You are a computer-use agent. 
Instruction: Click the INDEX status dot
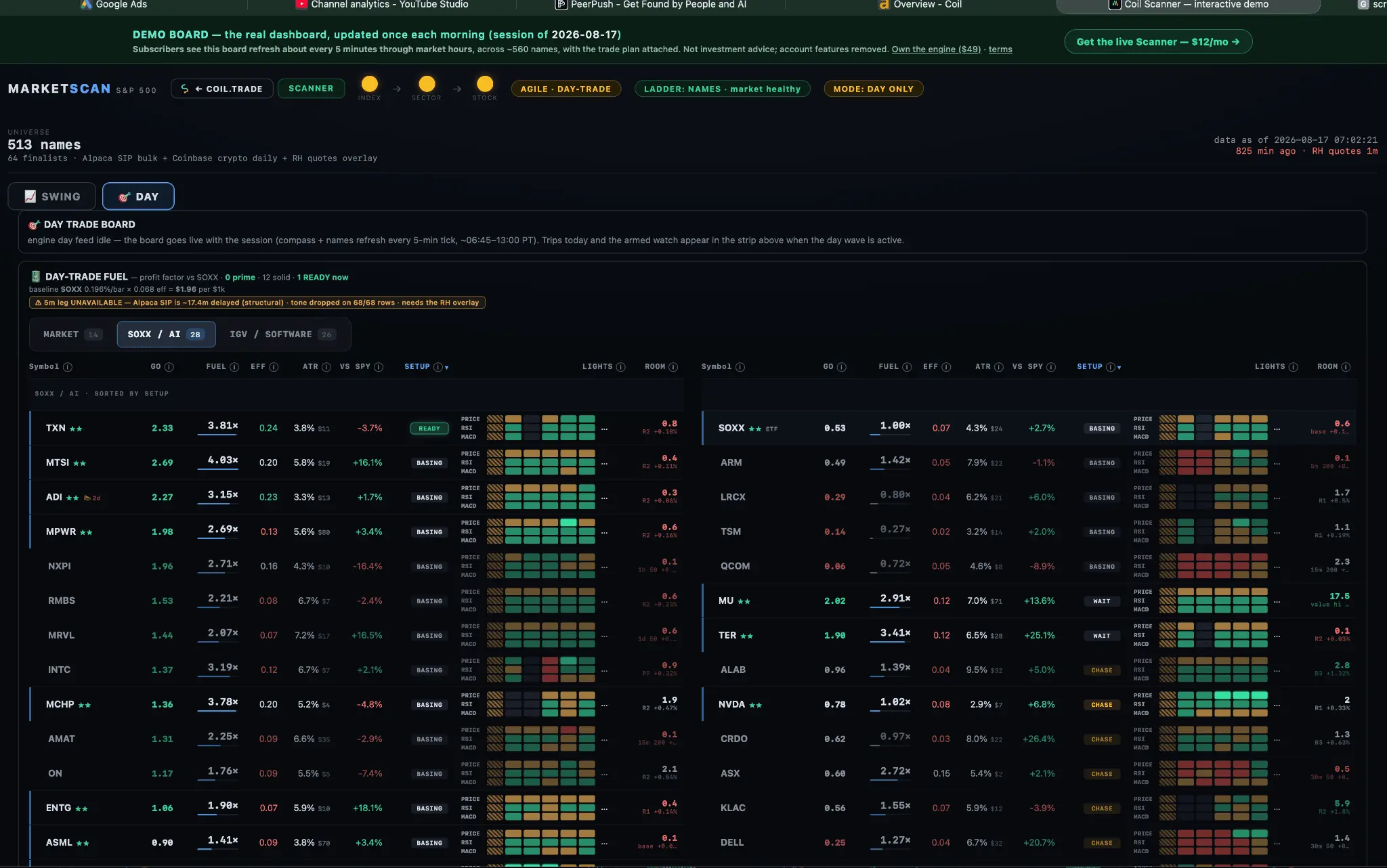coord(370,83)
